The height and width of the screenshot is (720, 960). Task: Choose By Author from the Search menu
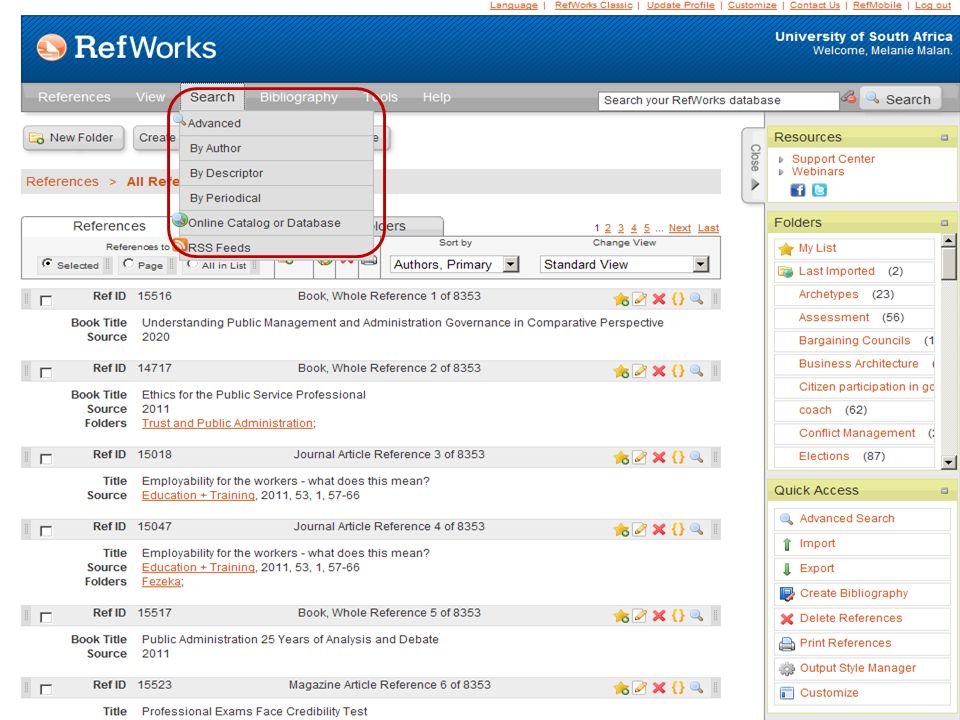pos(276,148)
